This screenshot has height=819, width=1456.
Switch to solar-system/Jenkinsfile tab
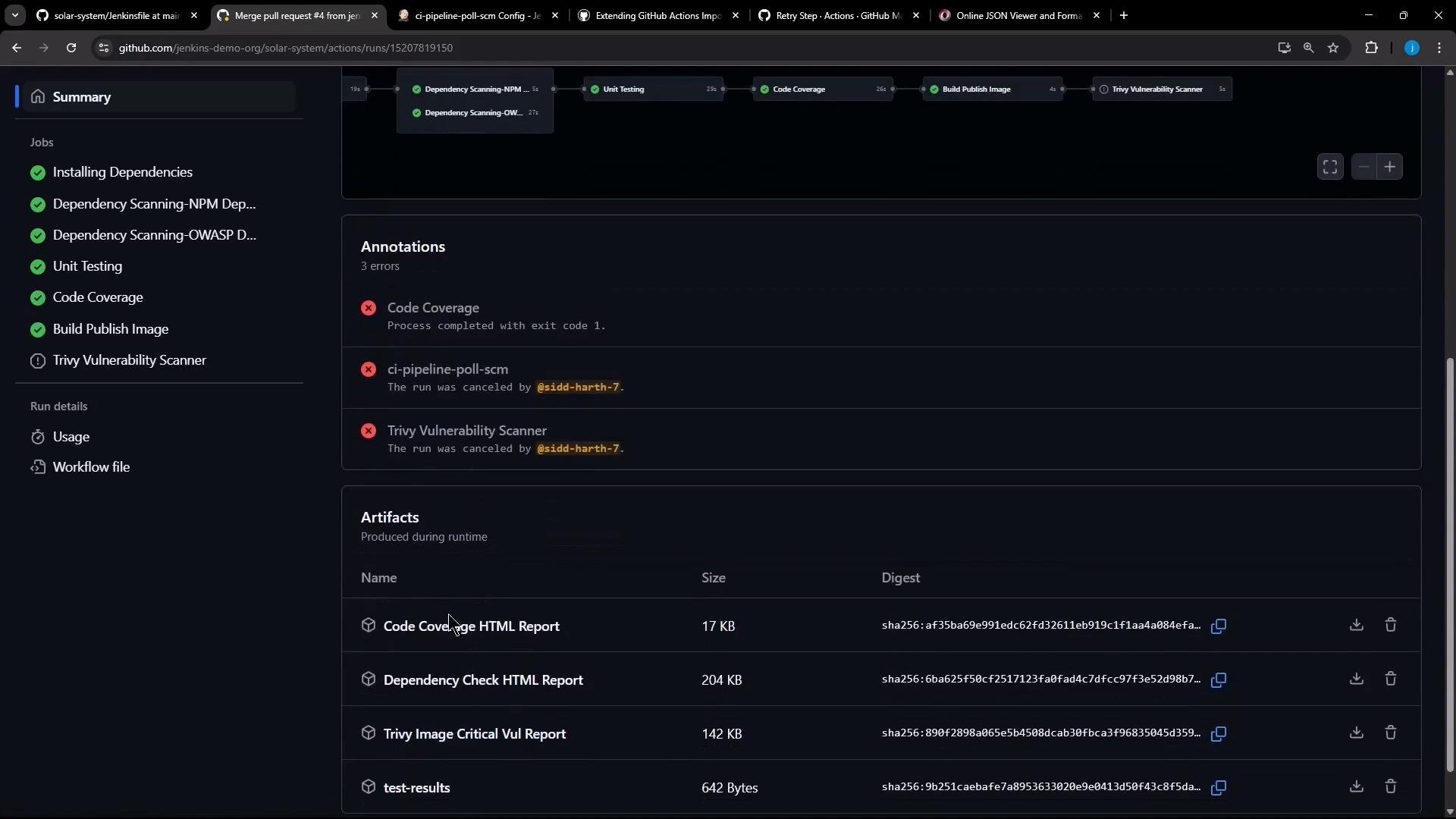click(x=115, y=15)
